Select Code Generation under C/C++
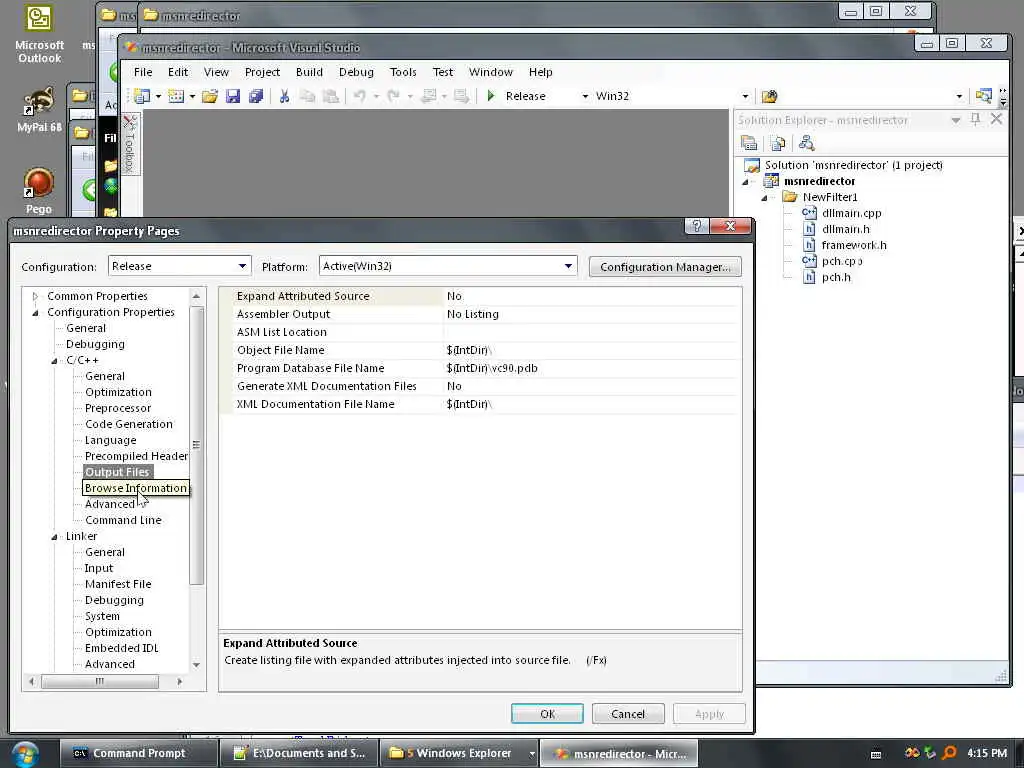 tap(129, 424)
